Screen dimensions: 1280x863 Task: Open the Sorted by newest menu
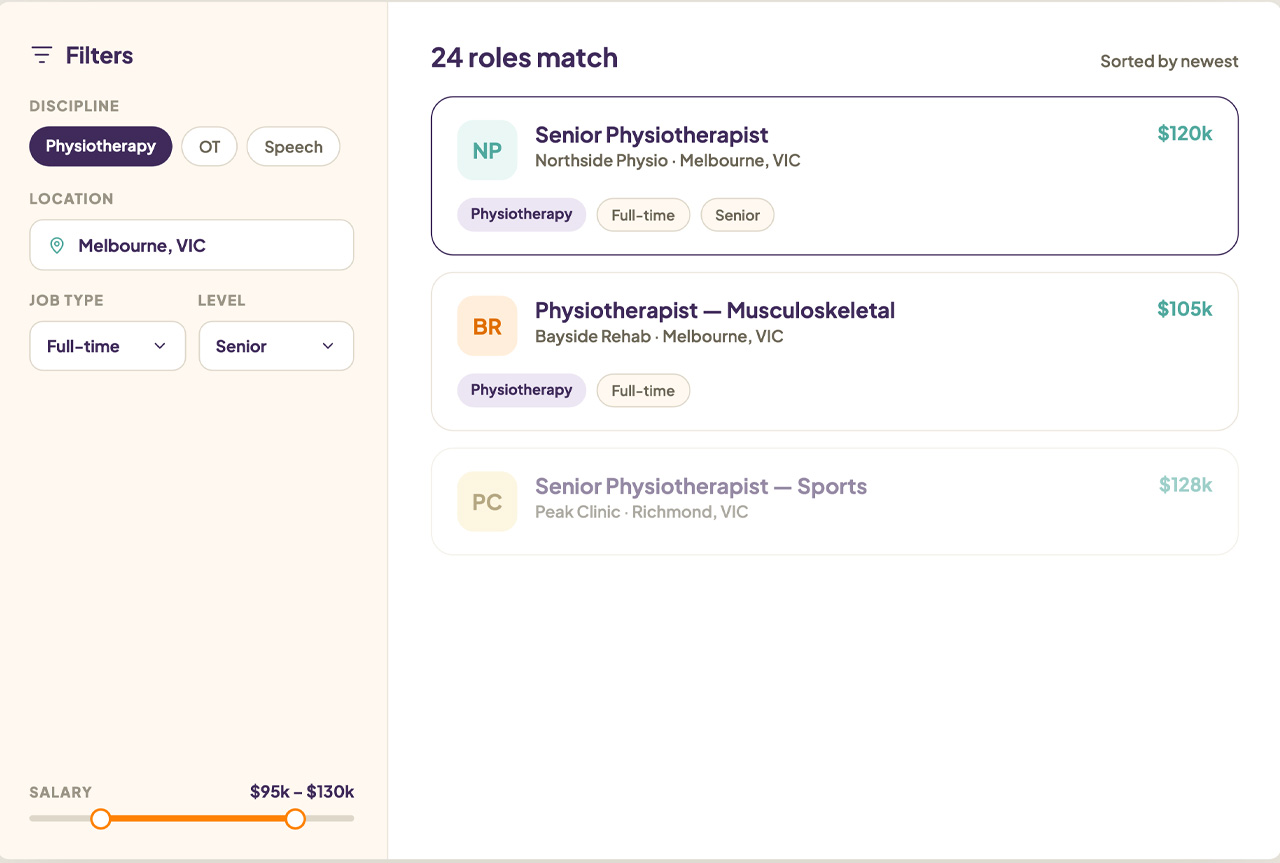1169,61
